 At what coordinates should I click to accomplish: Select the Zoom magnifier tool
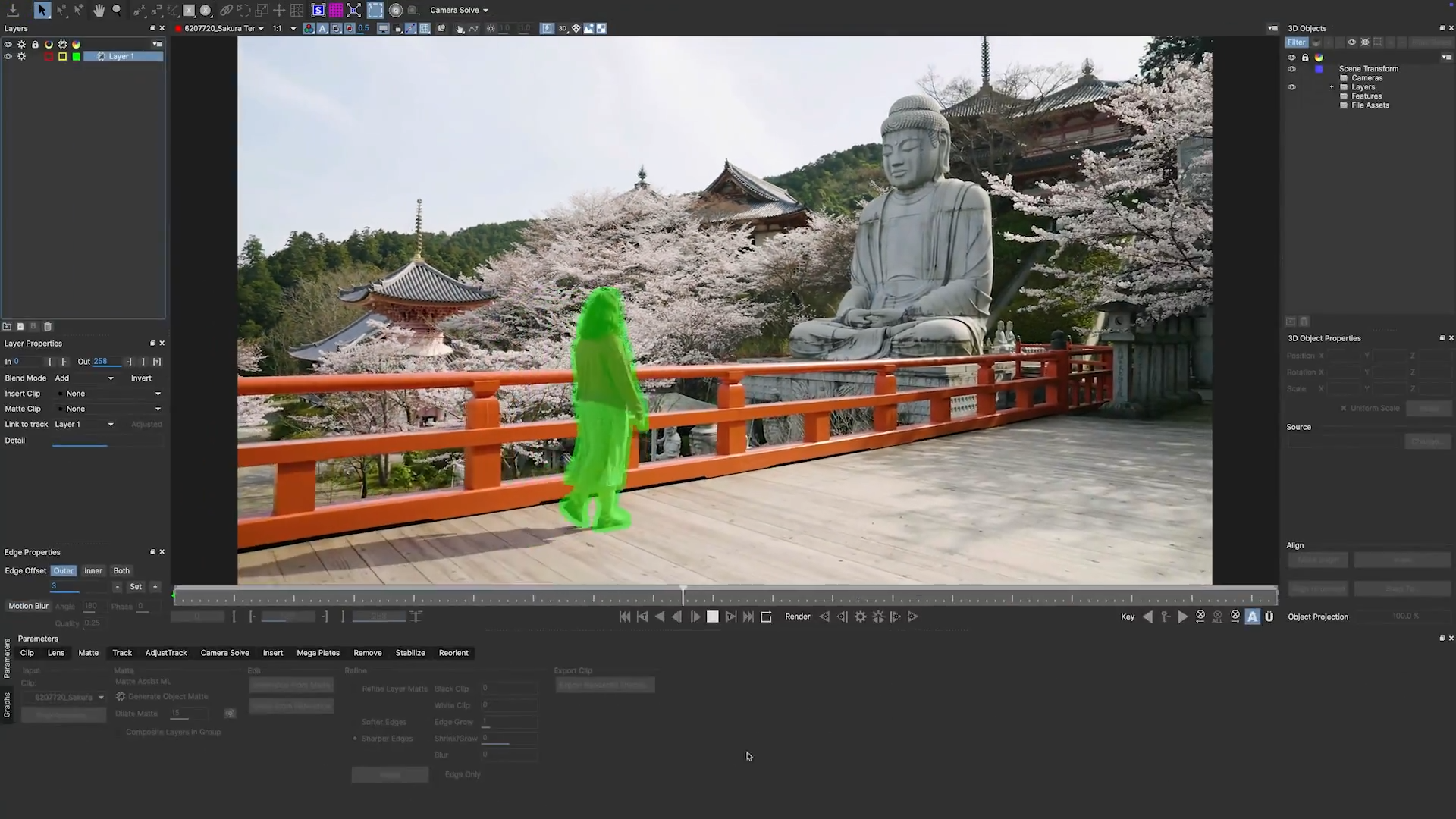117,10
